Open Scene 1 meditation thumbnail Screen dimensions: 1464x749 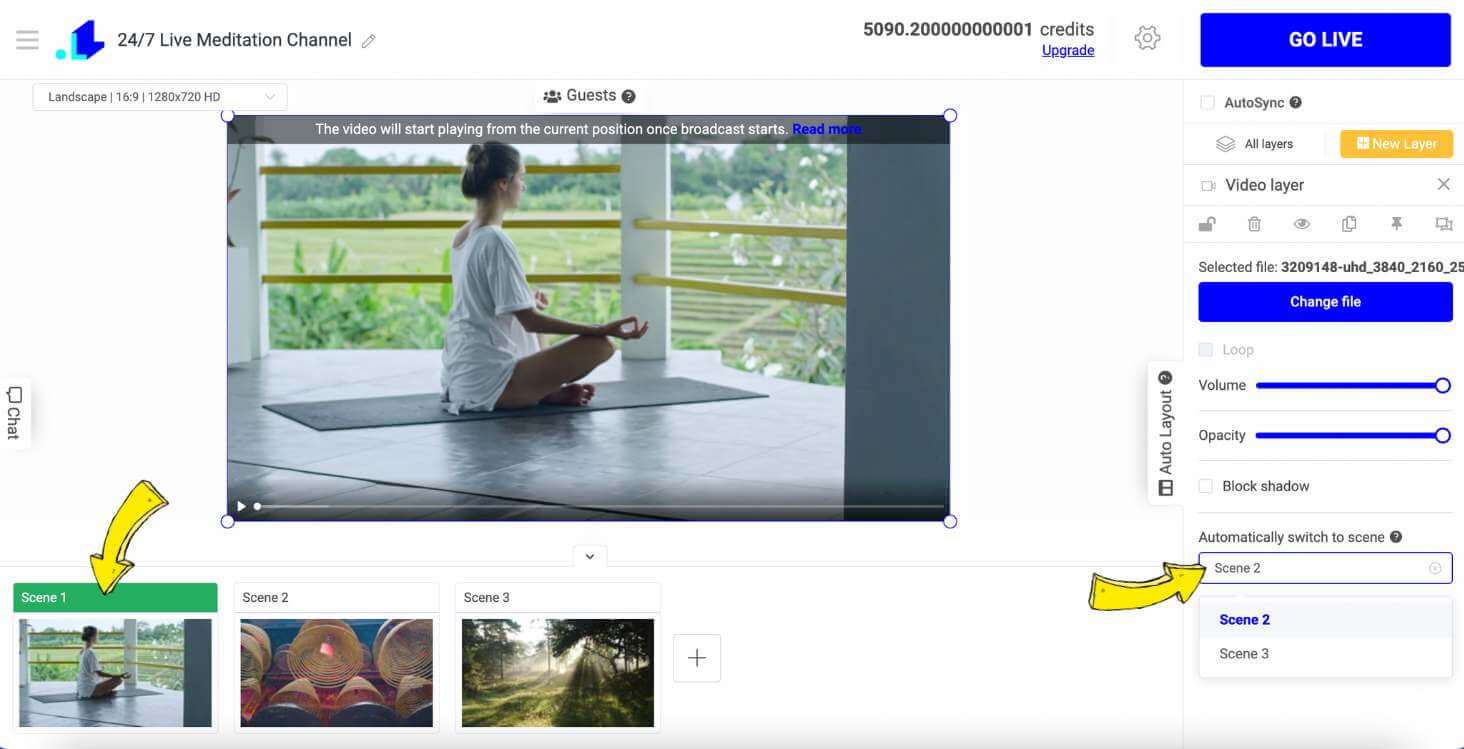pyautogui.click(x=115, y=672)
